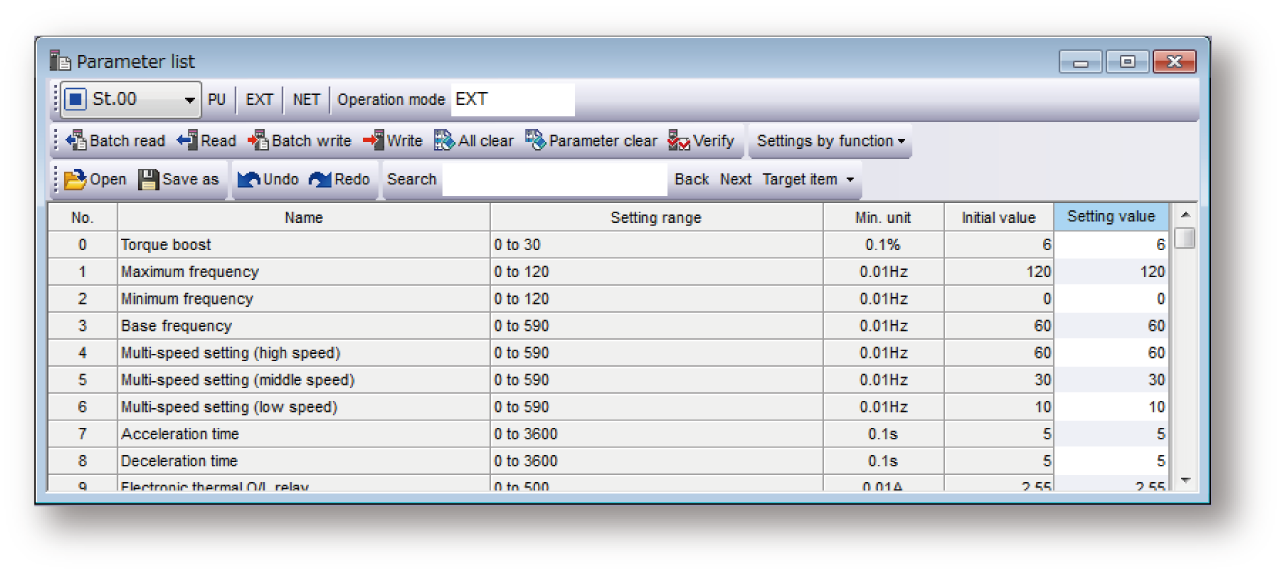The width and height of the screenshot is (1280, 572).
Task: Select the Deceleration time parameter name
Action: [180, 461]
